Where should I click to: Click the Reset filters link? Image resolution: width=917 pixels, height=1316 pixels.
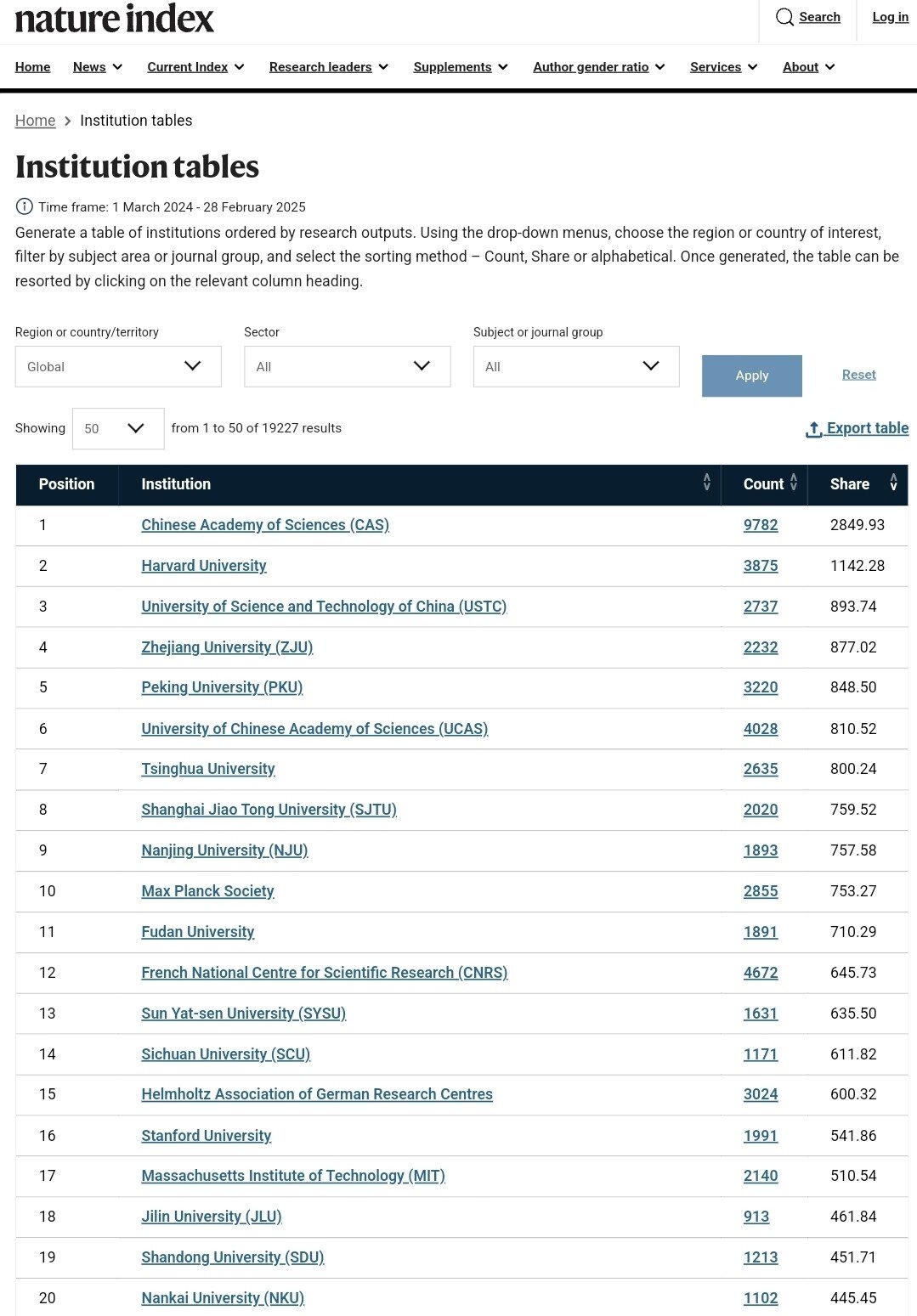[x=858, y=375]
